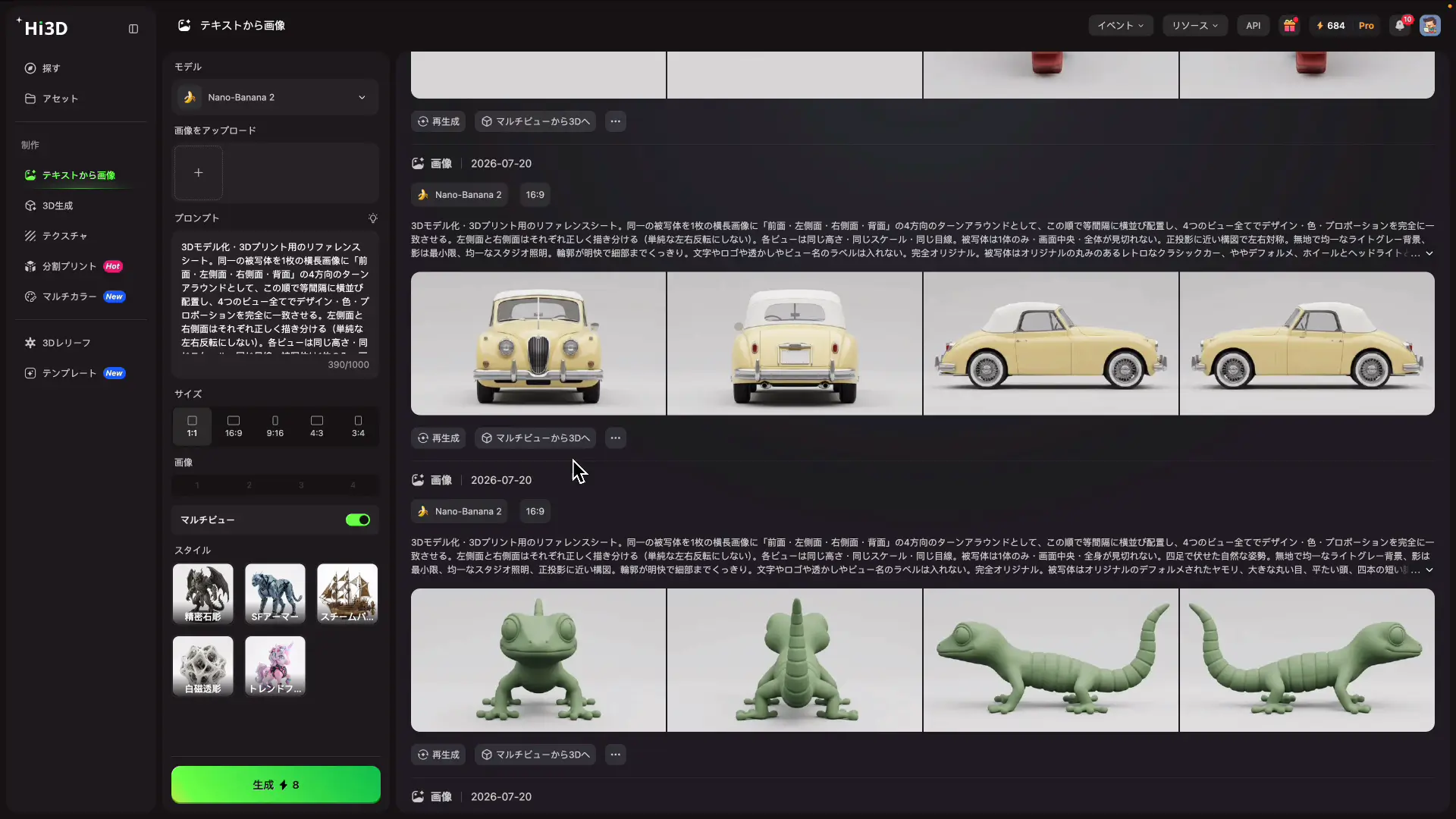
Task: Open the user avatar menu
Action: click(1430, 26)
